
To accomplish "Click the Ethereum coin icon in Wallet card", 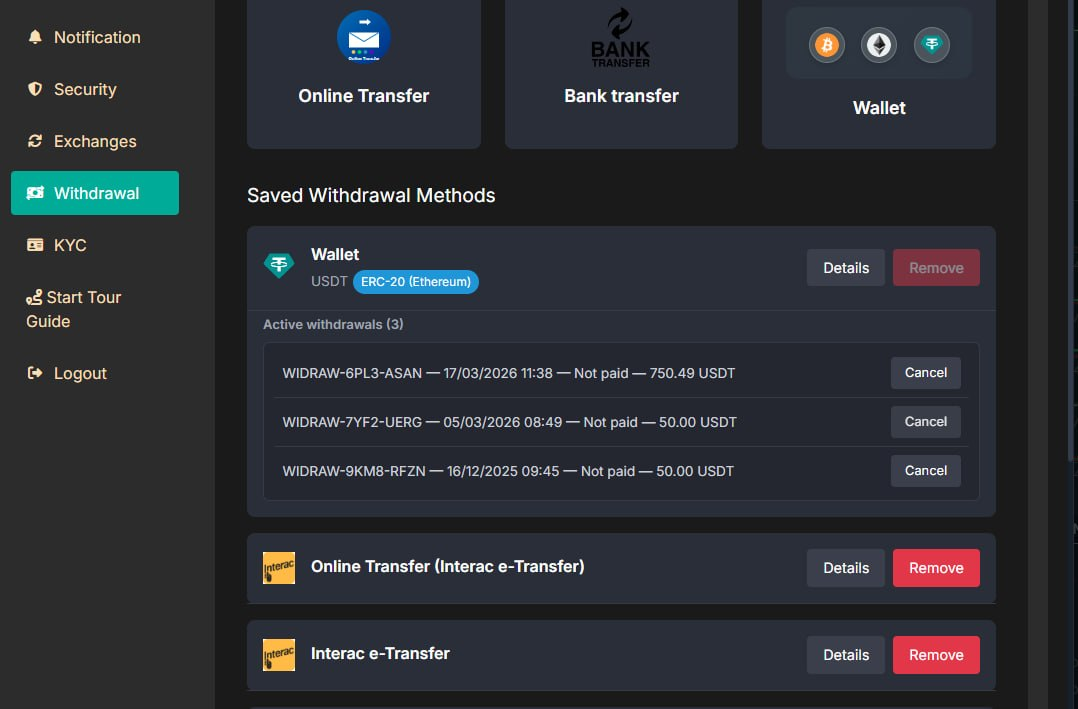I will 879,45.
